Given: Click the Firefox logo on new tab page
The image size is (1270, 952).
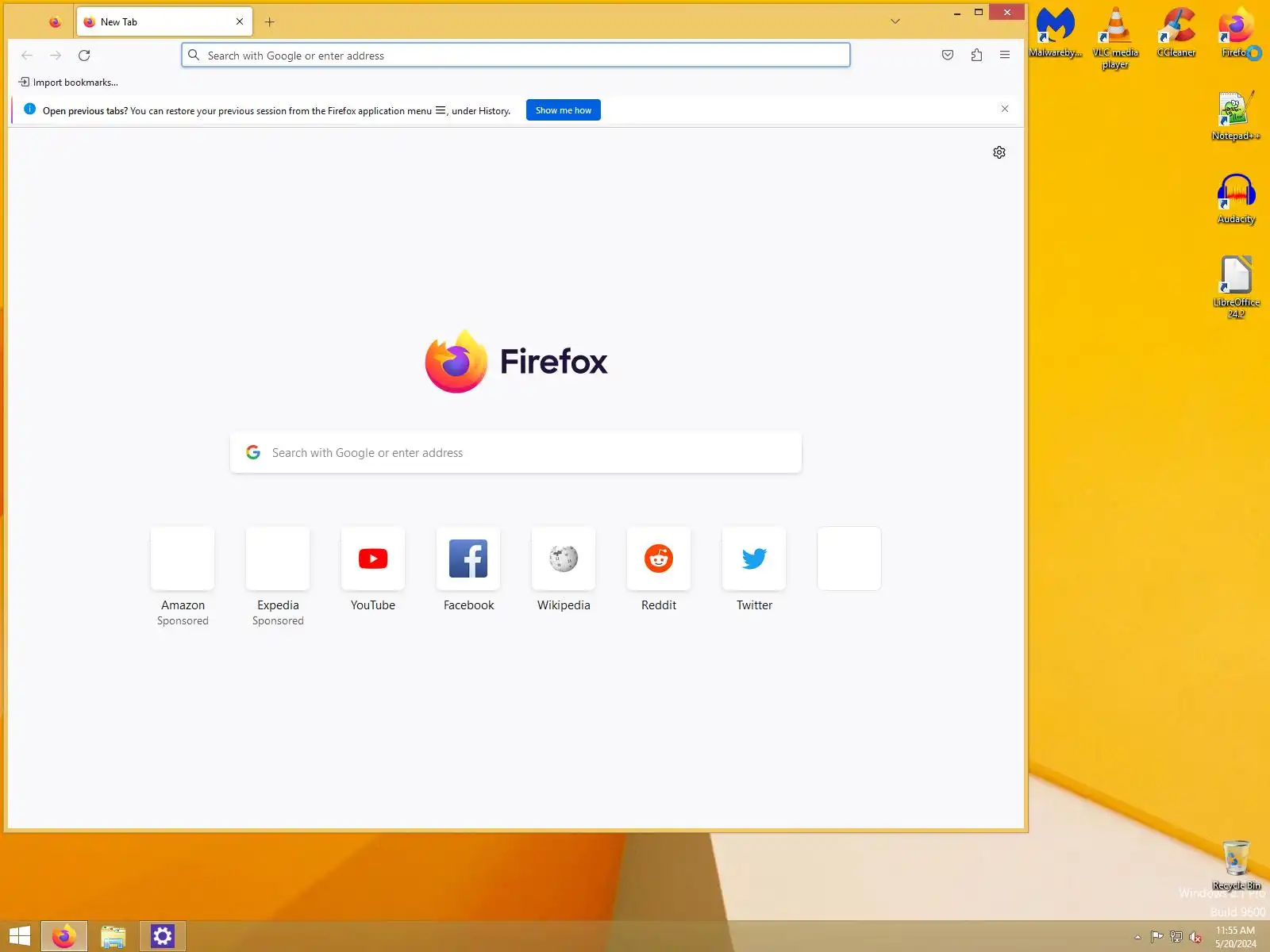Looking at the screenshot, I should click(x=516, y=362).
